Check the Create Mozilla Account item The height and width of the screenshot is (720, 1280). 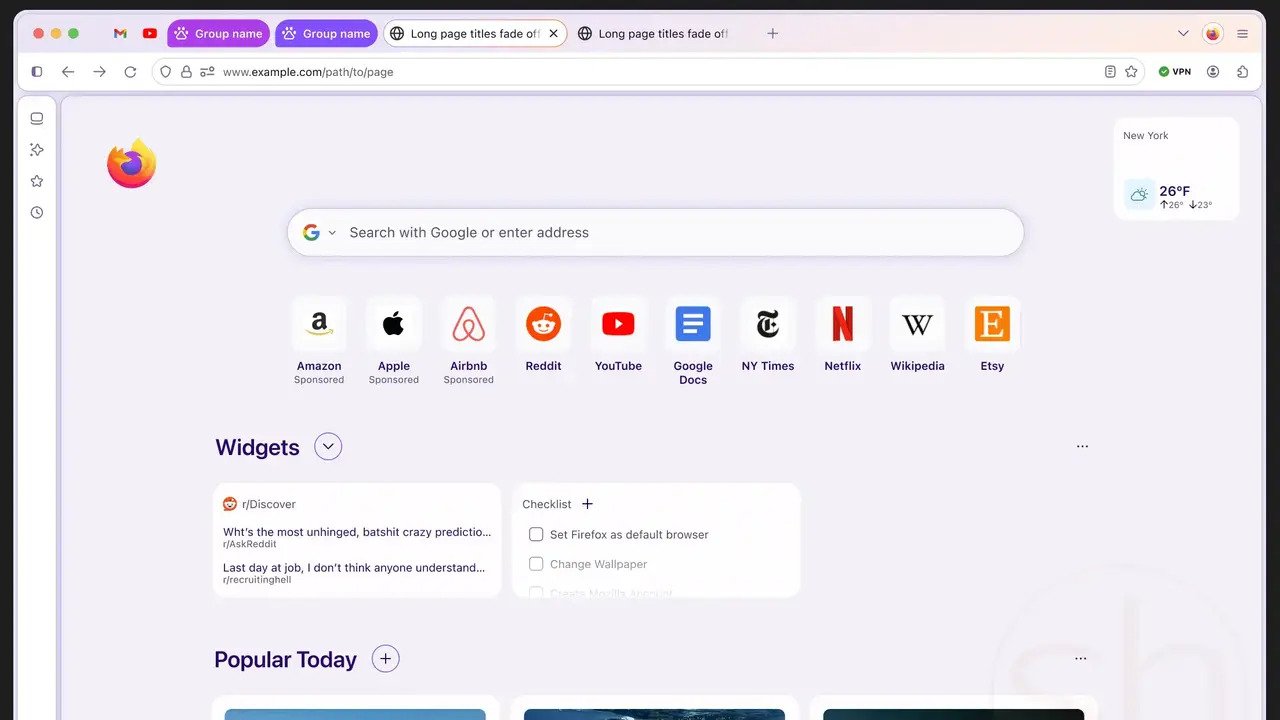[536, 592]
